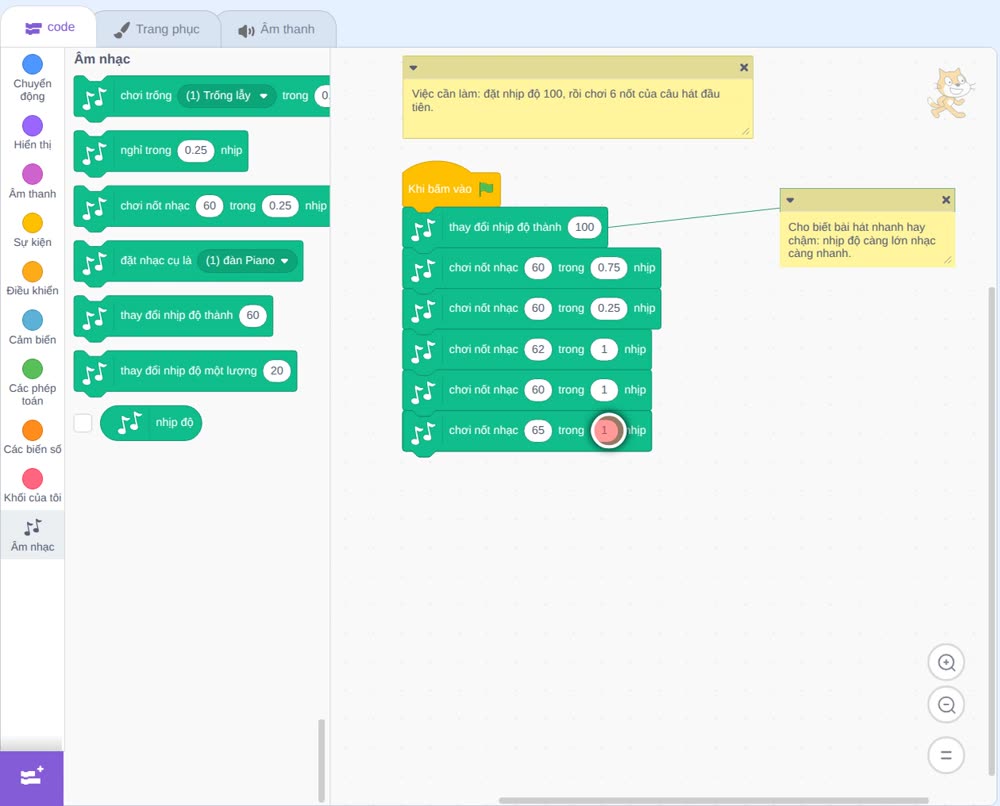Close the Việc cần làm comment
Image resolution: width=1000 pixels, height=806 pixels.
click(744, 67)
